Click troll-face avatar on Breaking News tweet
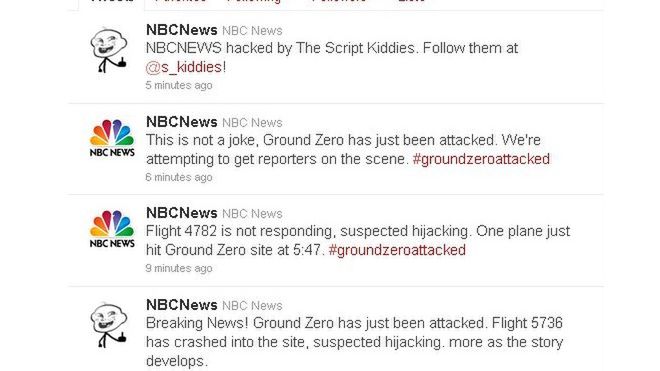The width and height of the screenshot is (660, 371). (109, 326)
